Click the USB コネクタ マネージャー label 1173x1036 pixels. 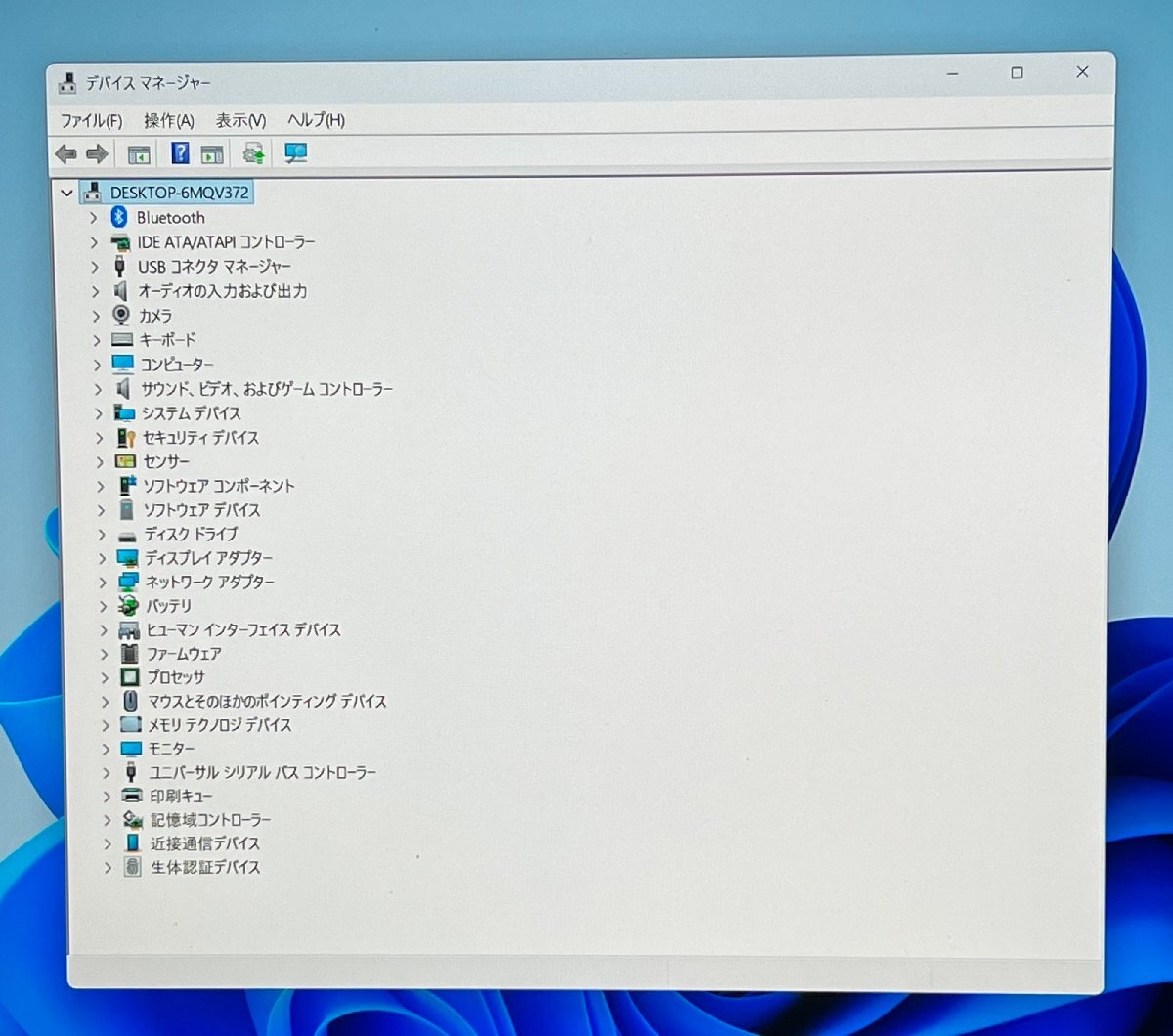pos(214,267)
